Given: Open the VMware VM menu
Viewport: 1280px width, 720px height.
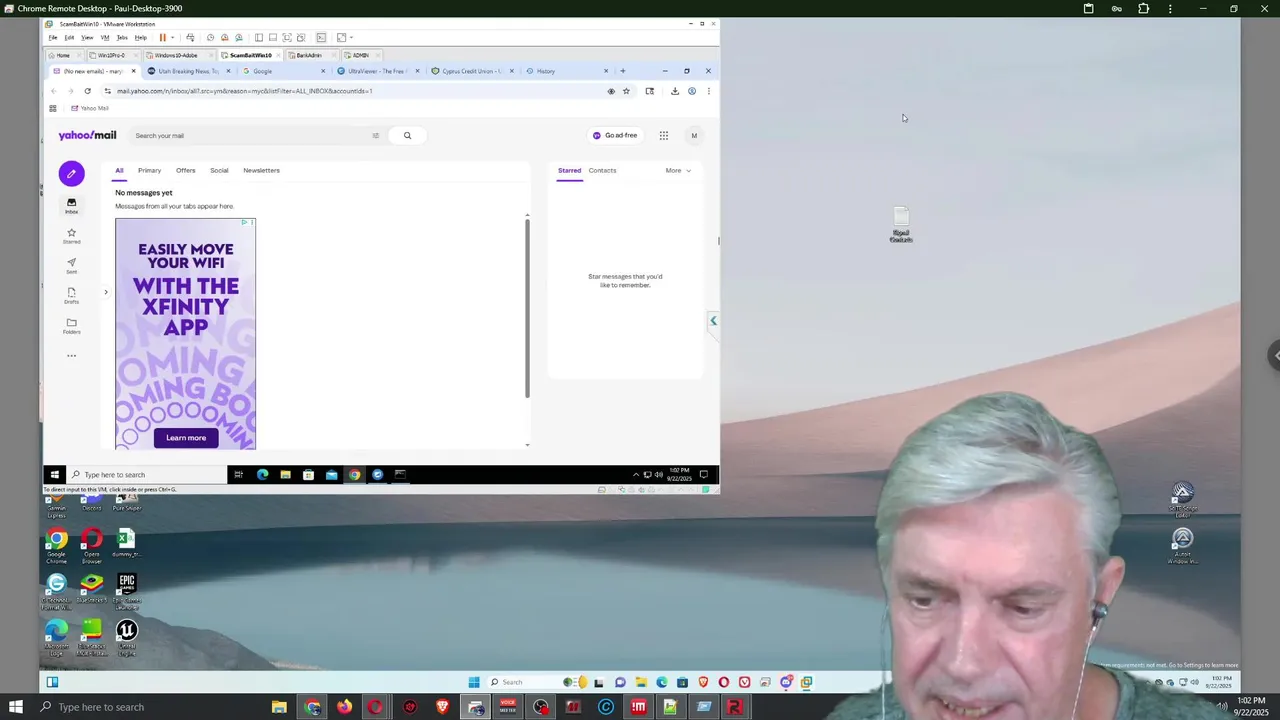Looking at the screenshot, I should click(104, 38).
